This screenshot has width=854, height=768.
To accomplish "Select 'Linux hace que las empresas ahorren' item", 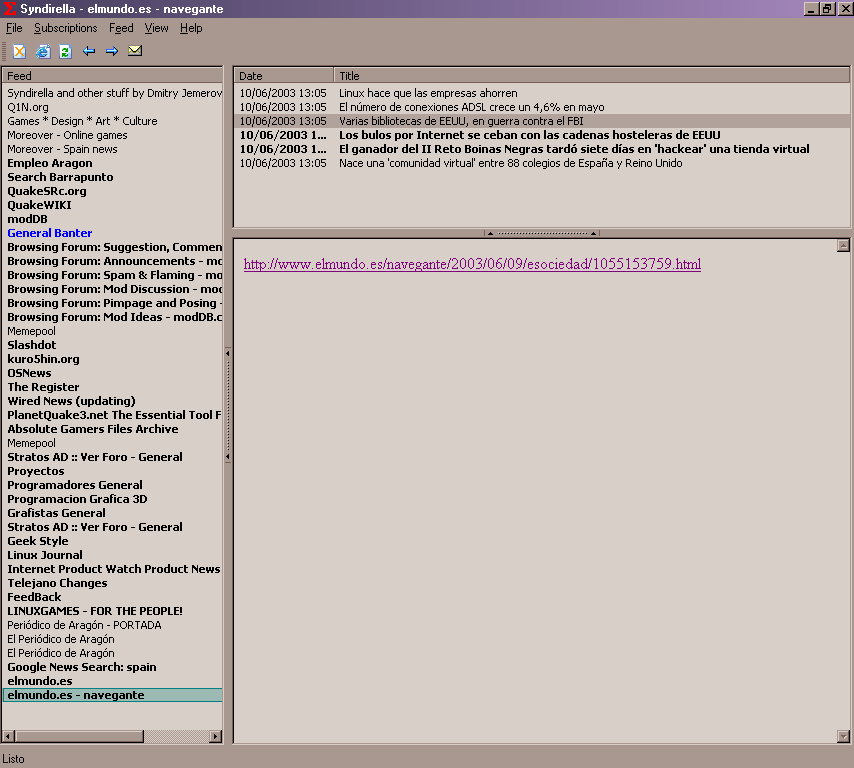I will pos(541,93).
